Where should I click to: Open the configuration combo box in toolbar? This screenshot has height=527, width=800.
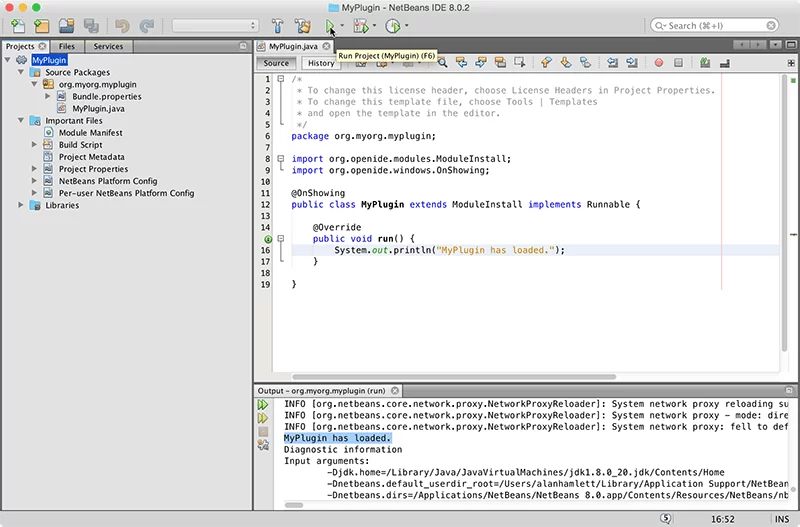point(215,26)
